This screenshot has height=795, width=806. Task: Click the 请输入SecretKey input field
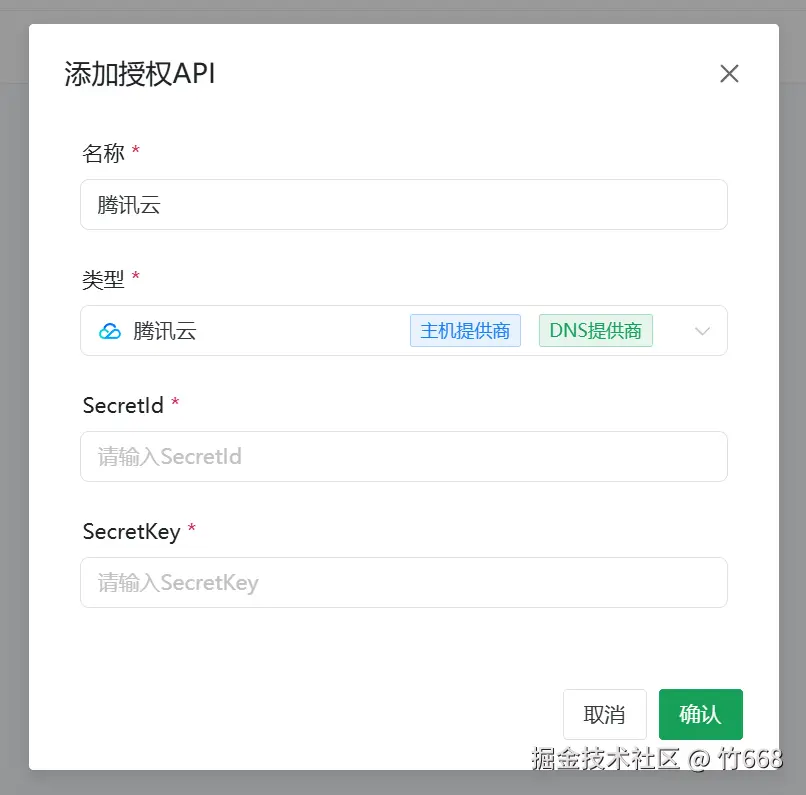click(403, 583)
